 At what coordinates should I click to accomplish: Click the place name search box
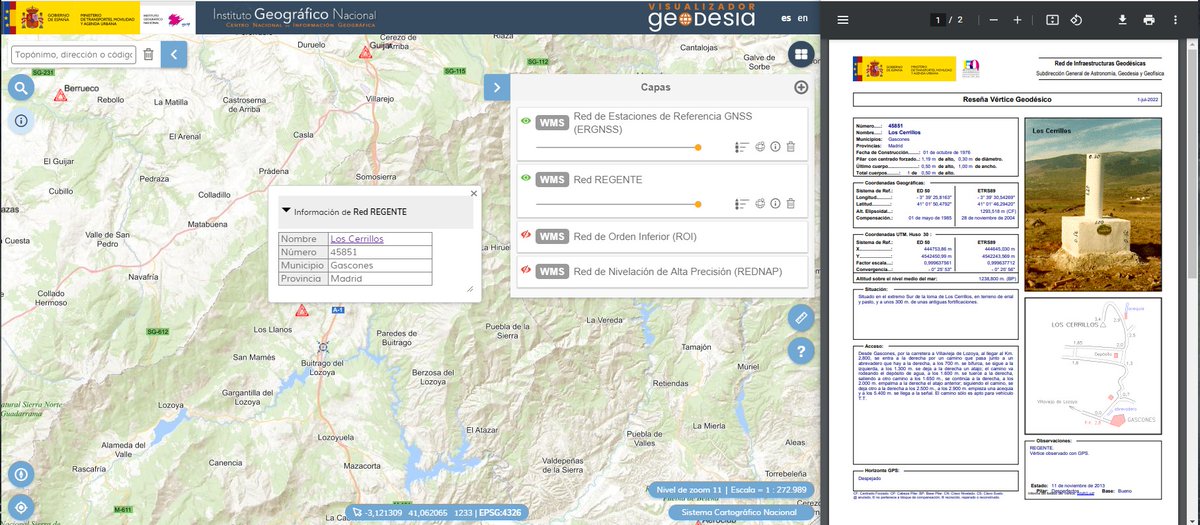(x=73, y=54)
